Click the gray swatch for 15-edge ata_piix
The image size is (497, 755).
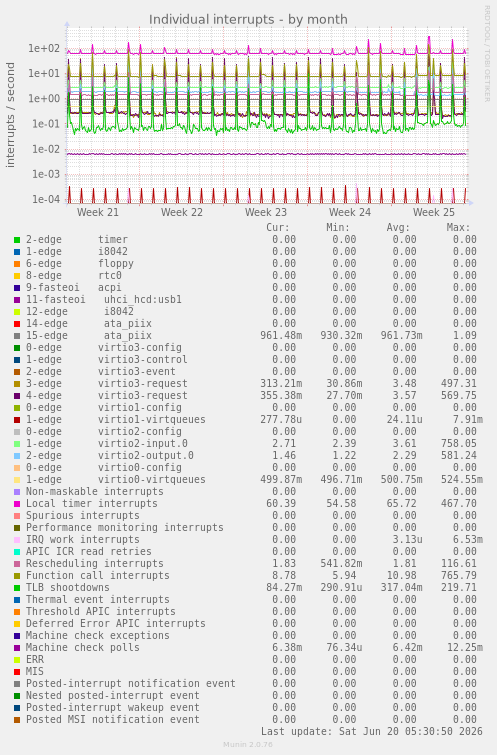[x=17, y=336]
